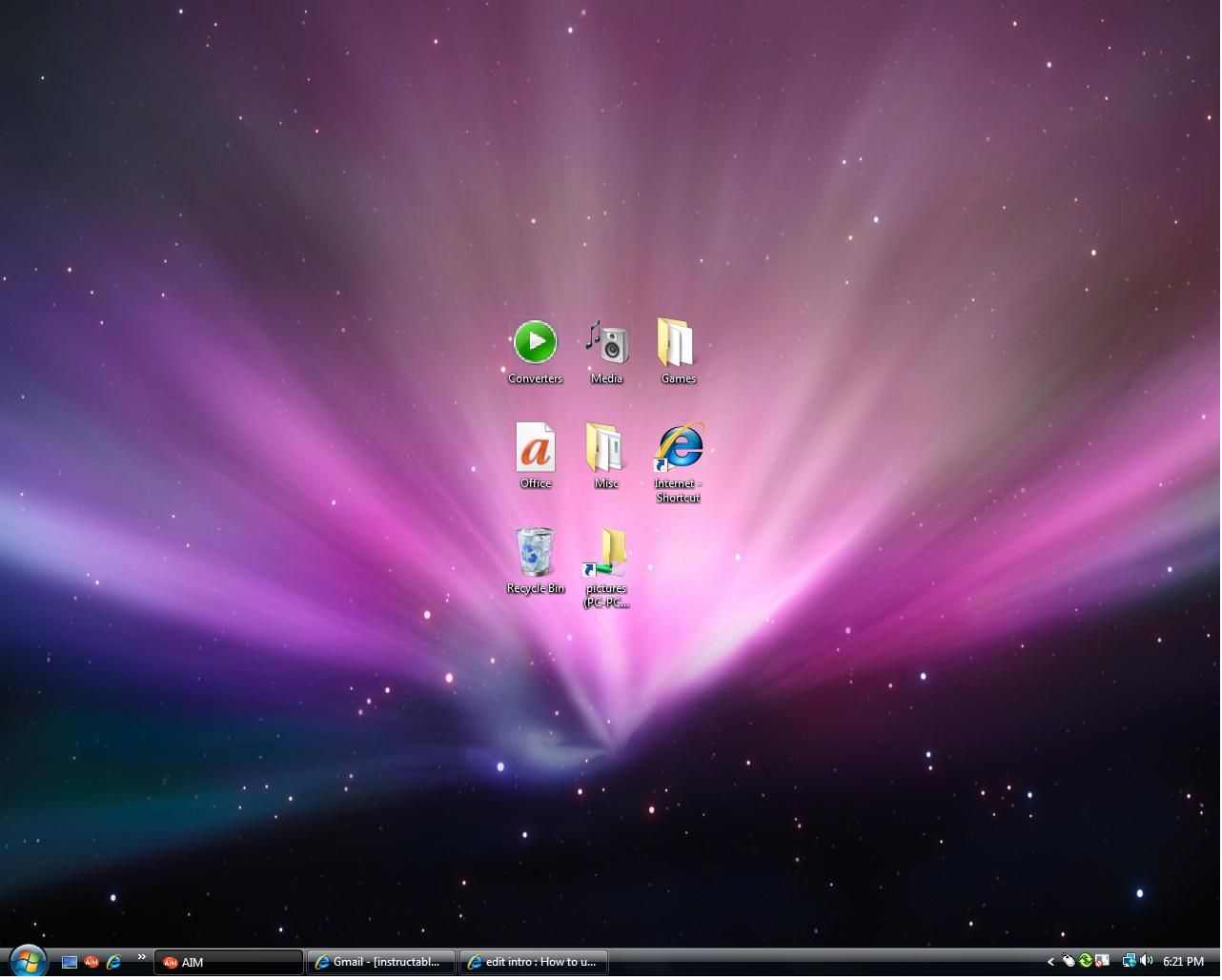Open the volume control from the system tray
The height and width of the screenshot is (980, 1222).
point(1148,961)
